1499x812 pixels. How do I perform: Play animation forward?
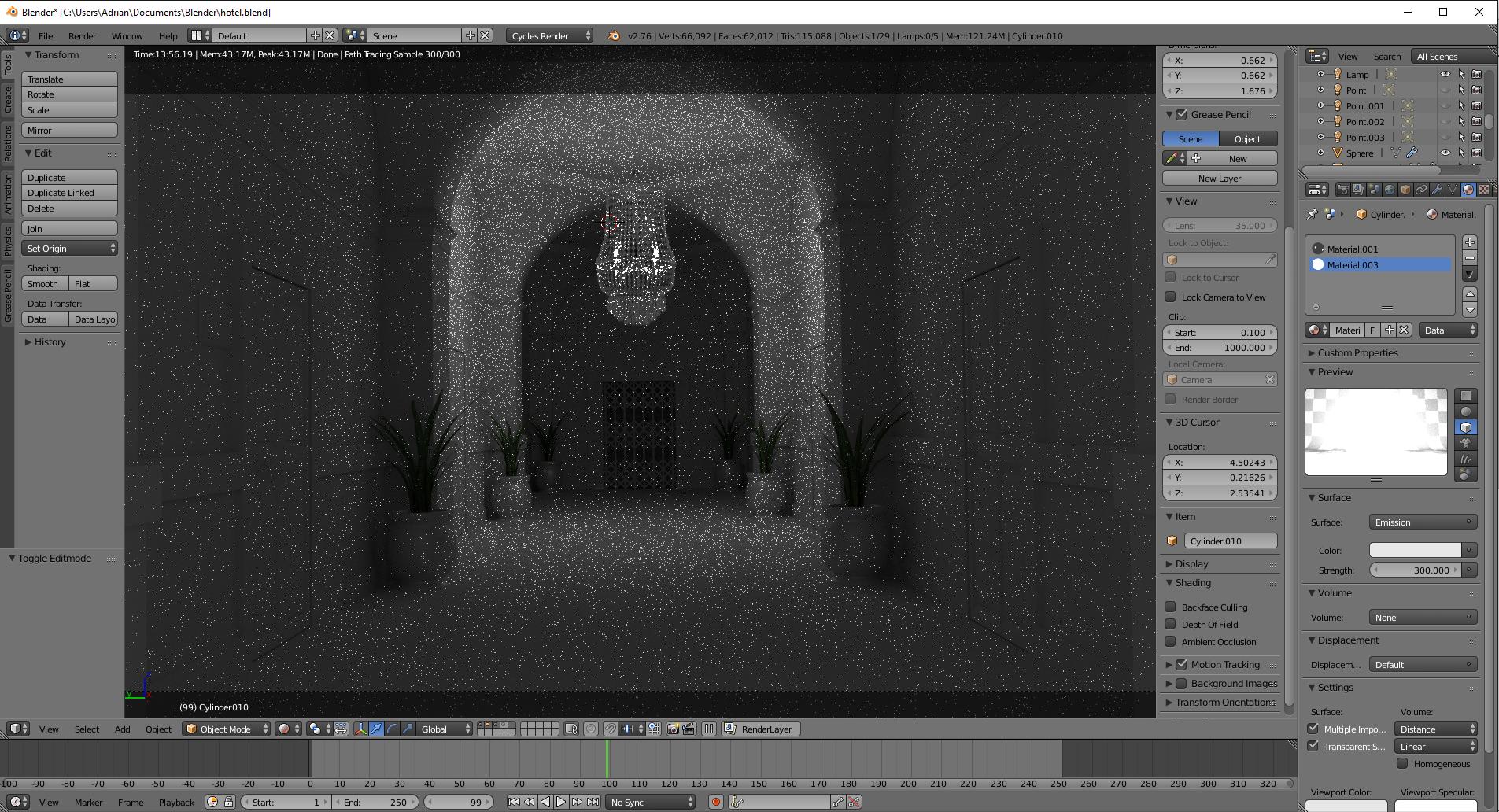coord(561,802)
